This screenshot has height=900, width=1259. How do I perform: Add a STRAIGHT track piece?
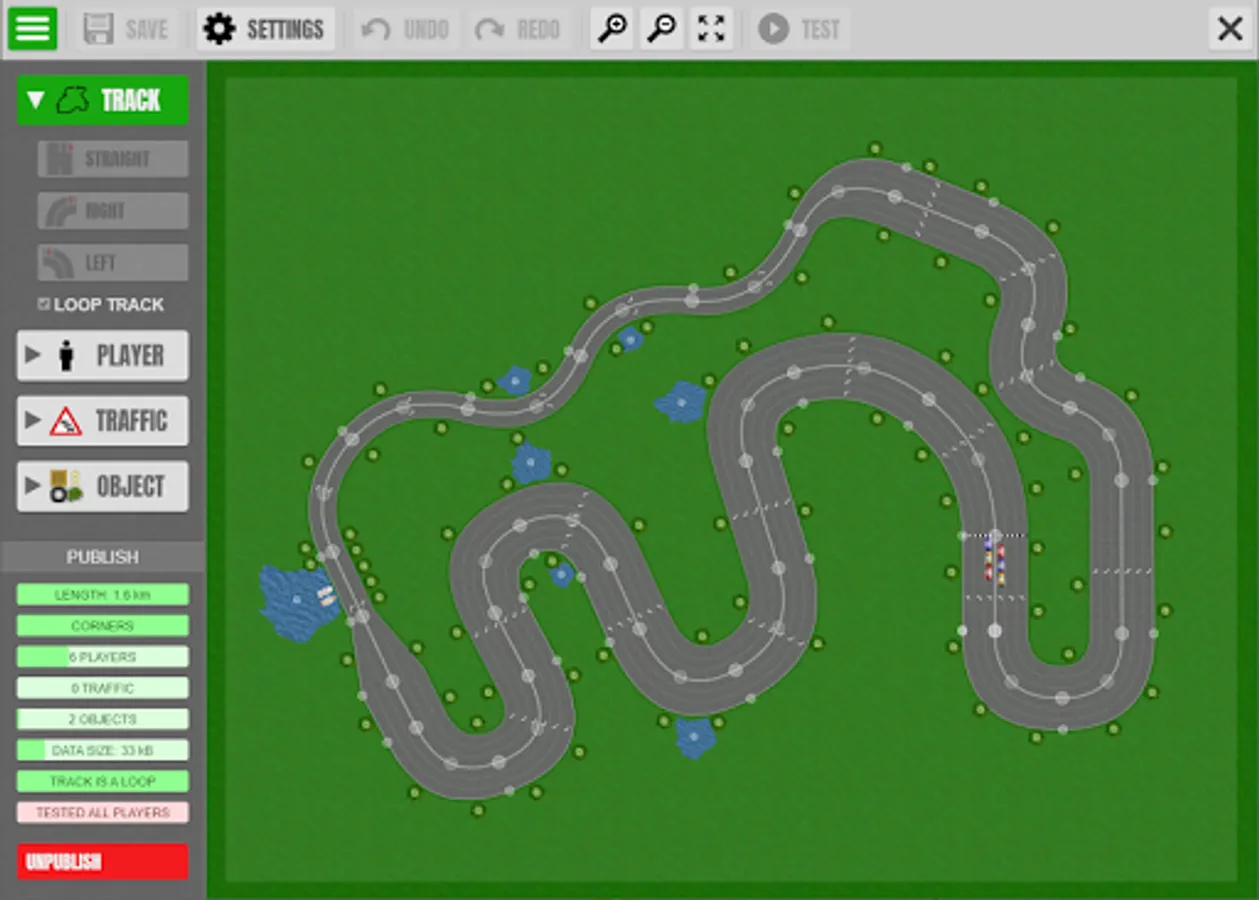click(x=113, y=159)
